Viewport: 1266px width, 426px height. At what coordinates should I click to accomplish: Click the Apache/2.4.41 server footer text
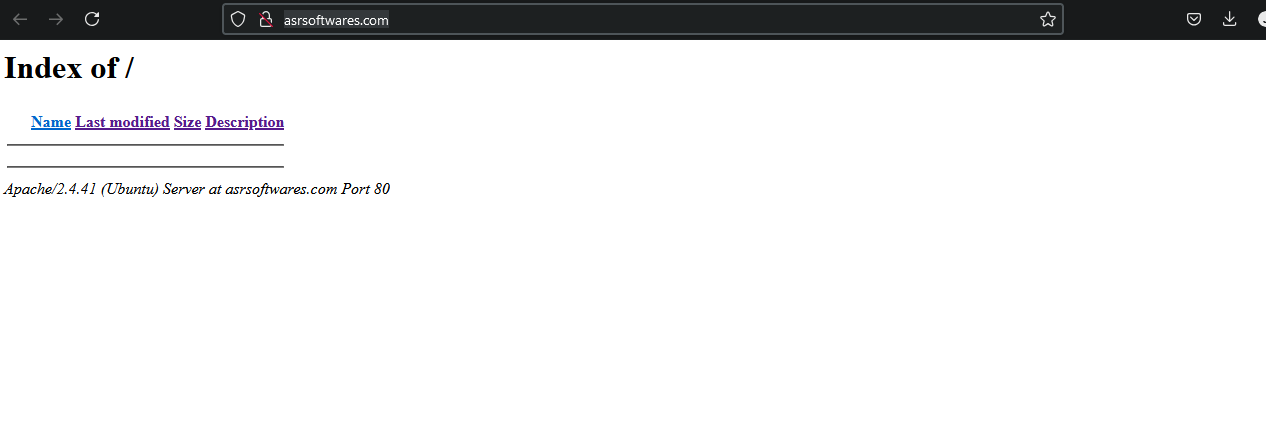coord(197,189)
